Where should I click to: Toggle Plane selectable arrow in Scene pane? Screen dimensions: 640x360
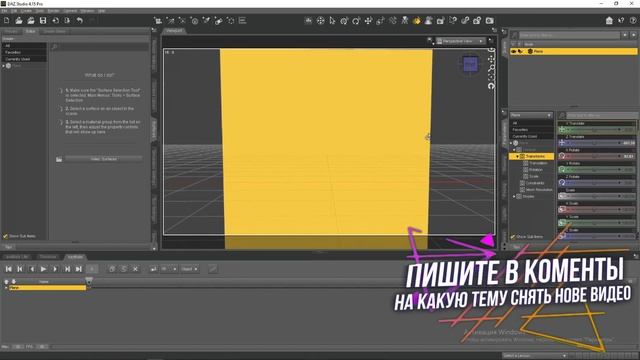click(520, 51)
